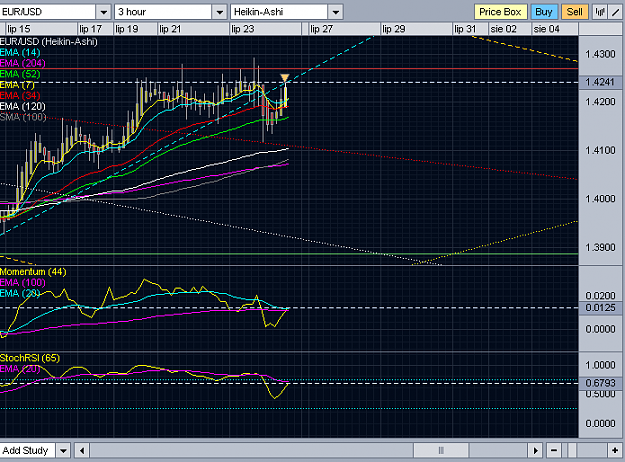The width and height of the screenshot is (625, 462).
Task: Click the SMA (100) study label
Action: click(23, 117)
